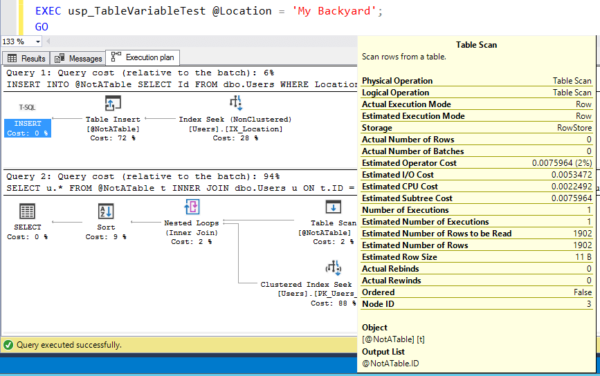Click the Ordered False row

pos(477,292)
